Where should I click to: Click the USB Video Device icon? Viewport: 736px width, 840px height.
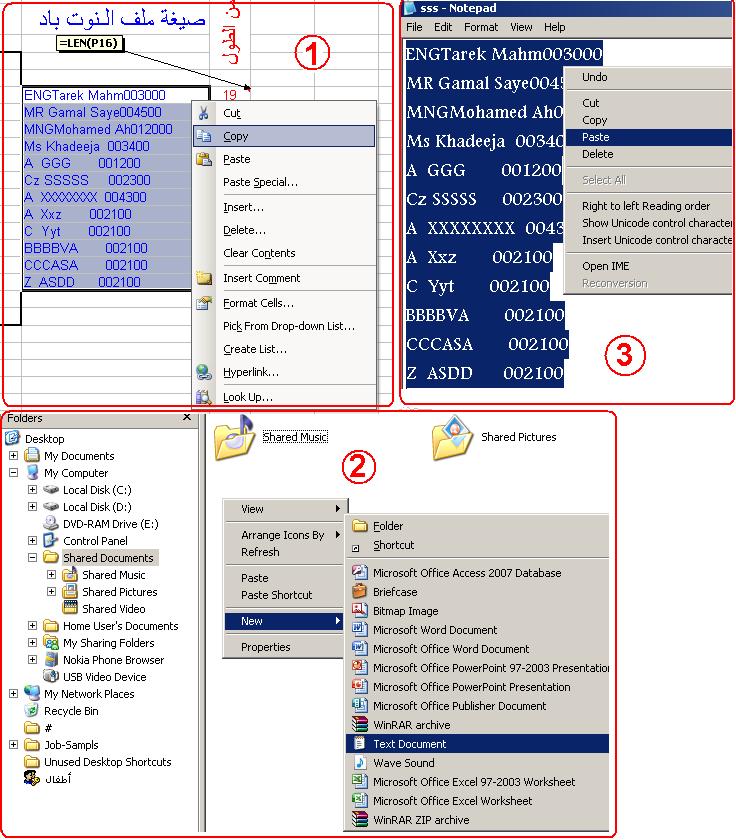tap(51, 677)
